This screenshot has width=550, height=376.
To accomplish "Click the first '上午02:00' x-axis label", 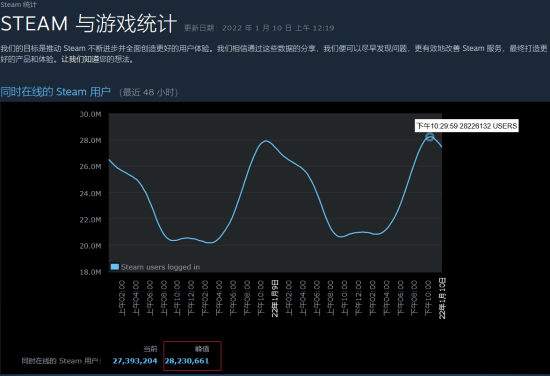I will (122, 298).
